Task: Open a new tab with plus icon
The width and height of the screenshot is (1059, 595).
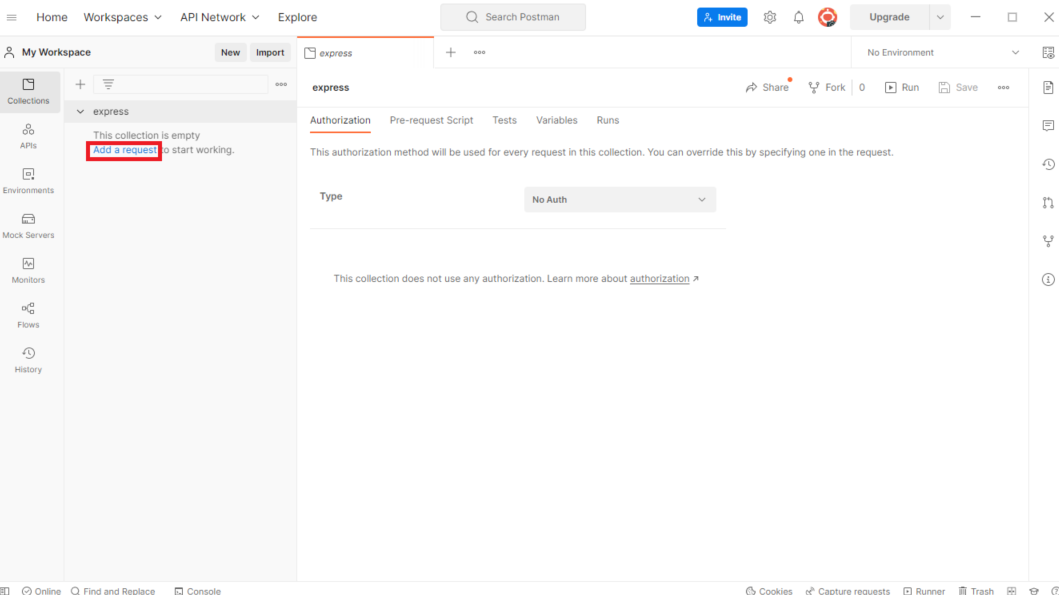Action: [450, 53]
